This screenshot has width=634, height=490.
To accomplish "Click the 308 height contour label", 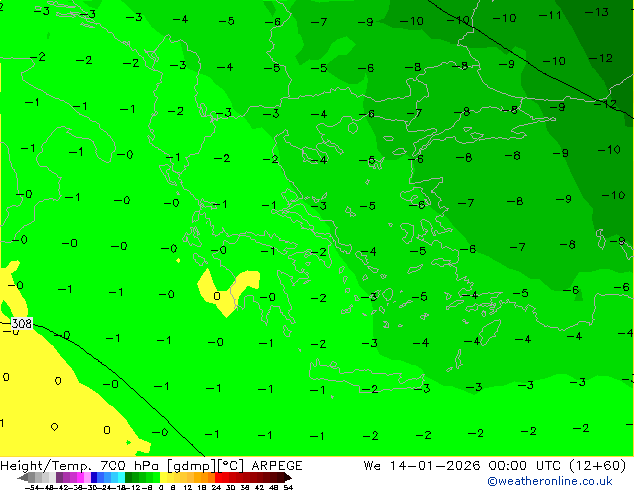I will coord(21,323).
